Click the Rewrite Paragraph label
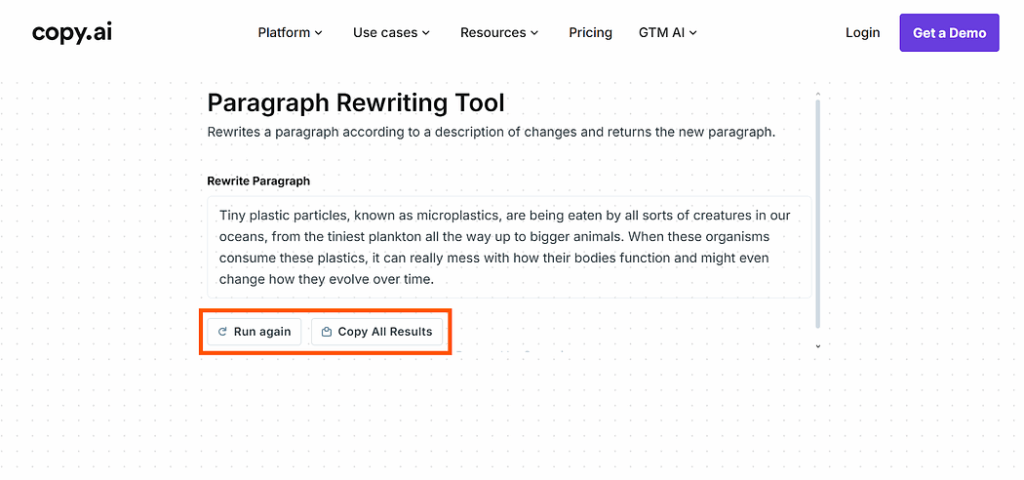The height and width of the screenshot is (480, 1024). (x=259, y=181)
